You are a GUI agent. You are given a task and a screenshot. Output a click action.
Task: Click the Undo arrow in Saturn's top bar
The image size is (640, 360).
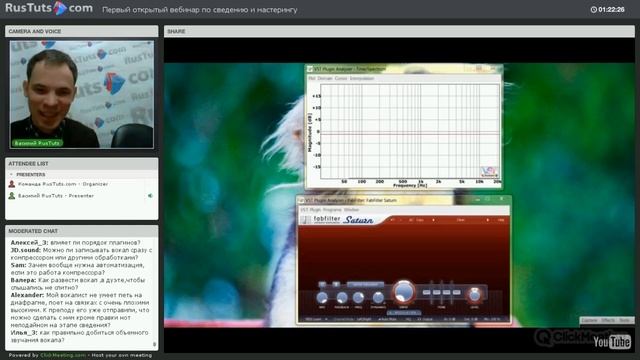pyautogui.click(x=392, y=220)
